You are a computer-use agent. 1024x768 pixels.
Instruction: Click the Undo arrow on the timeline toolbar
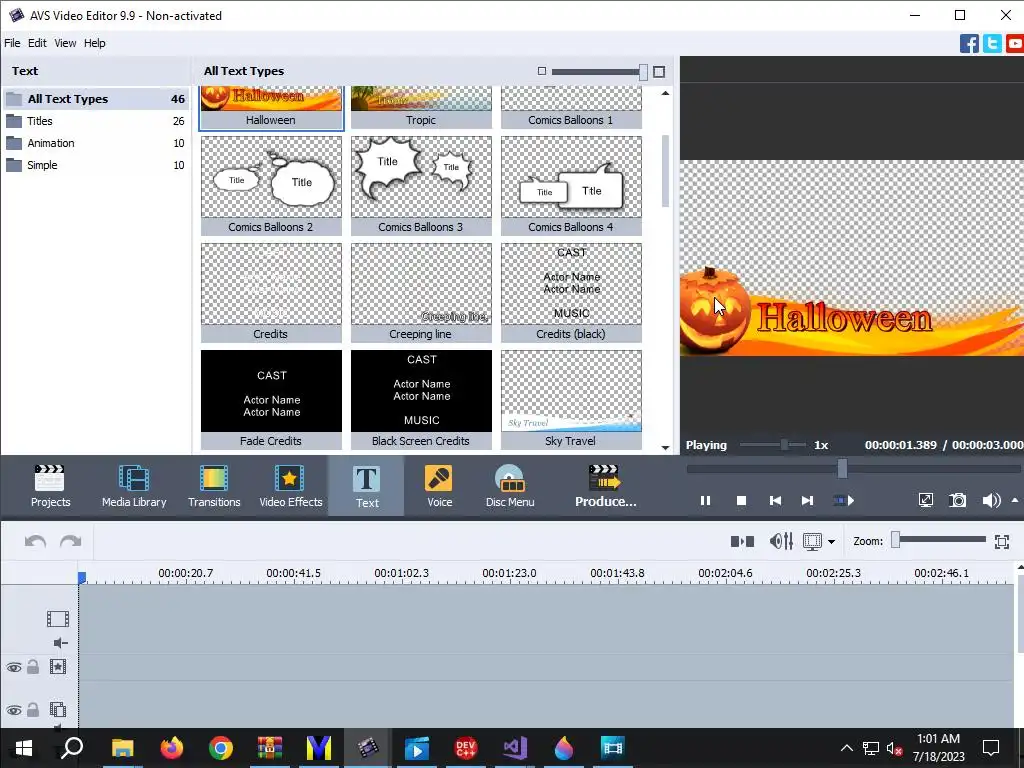[35, 541]
